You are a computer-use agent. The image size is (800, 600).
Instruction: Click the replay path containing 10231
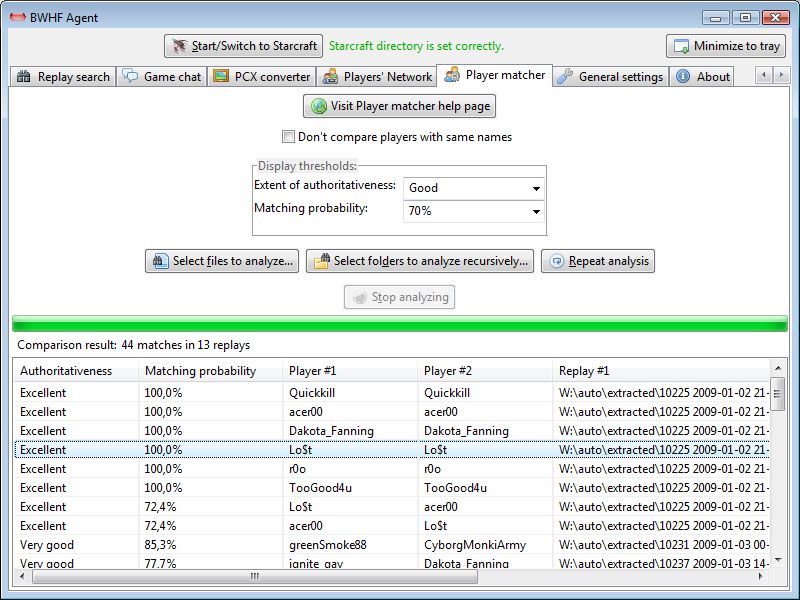tap(663, 545)
